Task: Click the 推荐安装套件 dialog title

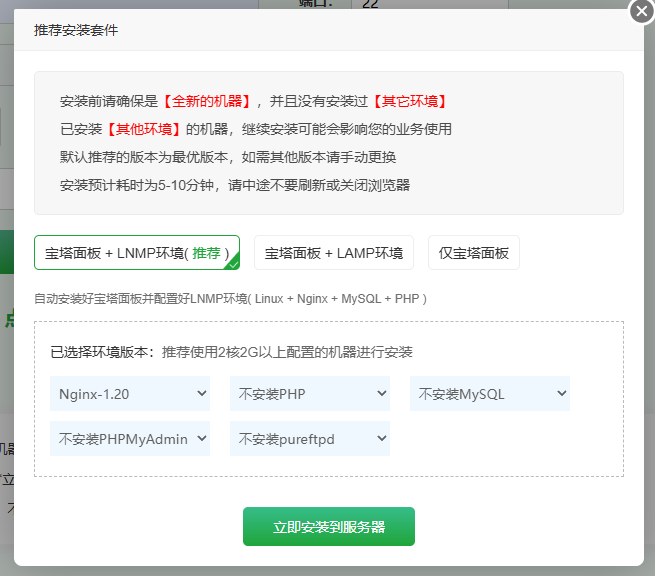Action: pyautogui.click(x=76, y=30)
